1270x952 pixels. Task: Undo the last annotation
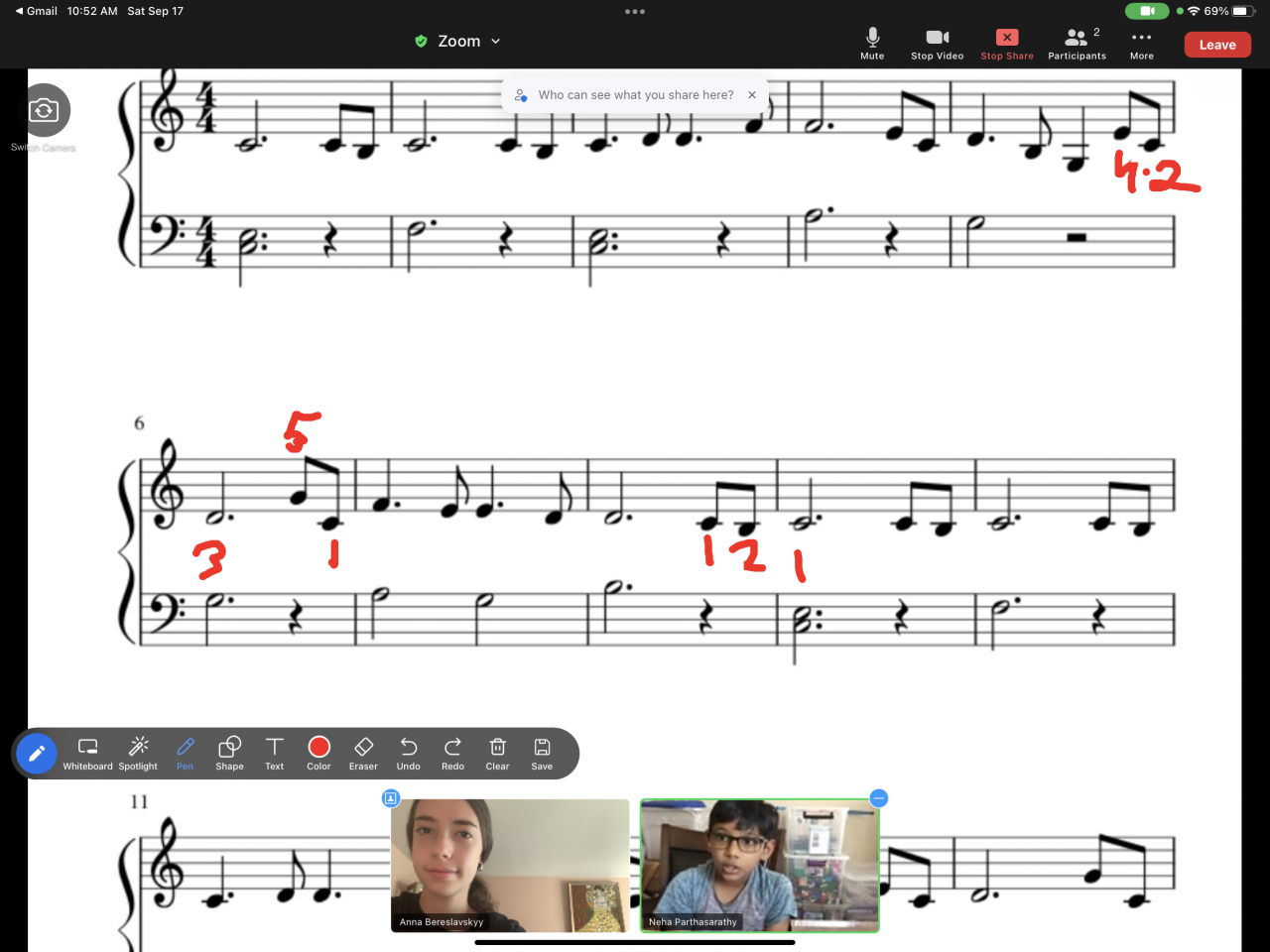(x=409, y=754)
